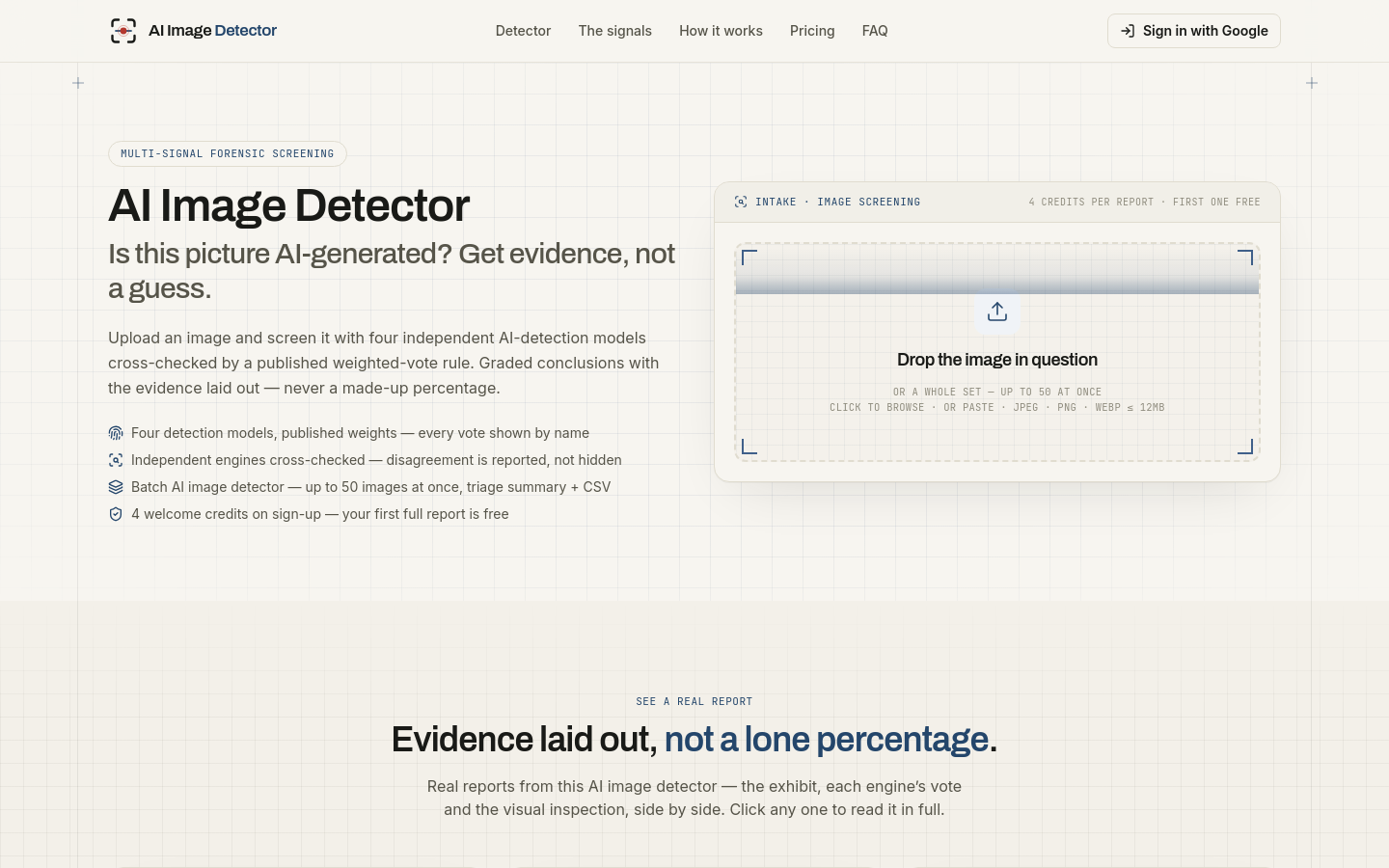Click the sign-in arrow icon
Image resolution: width=1389 pixels, height=868 pixels.
1128,31
